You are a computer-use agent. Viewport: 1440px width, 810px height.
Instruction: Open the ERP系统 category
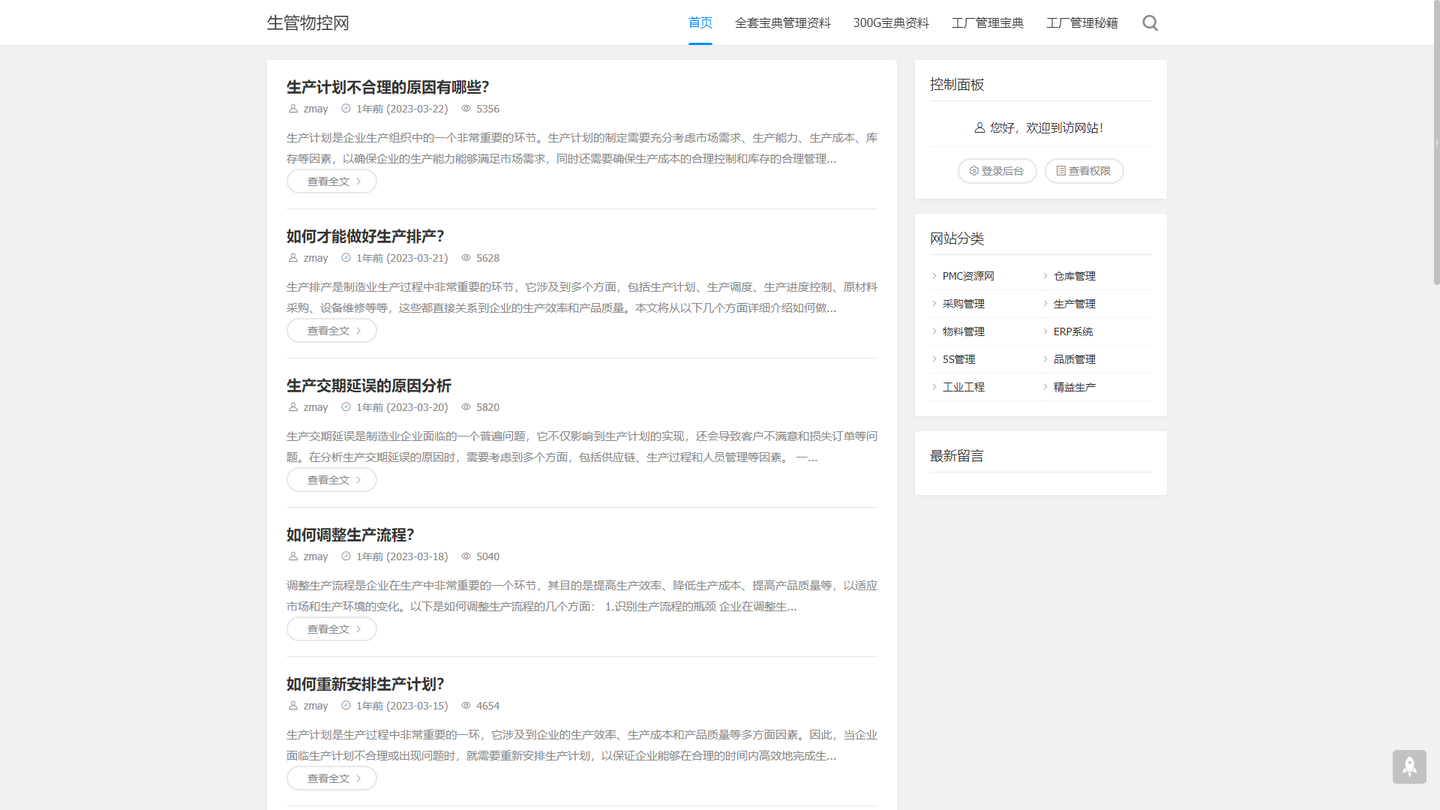tap(1073, 332)
